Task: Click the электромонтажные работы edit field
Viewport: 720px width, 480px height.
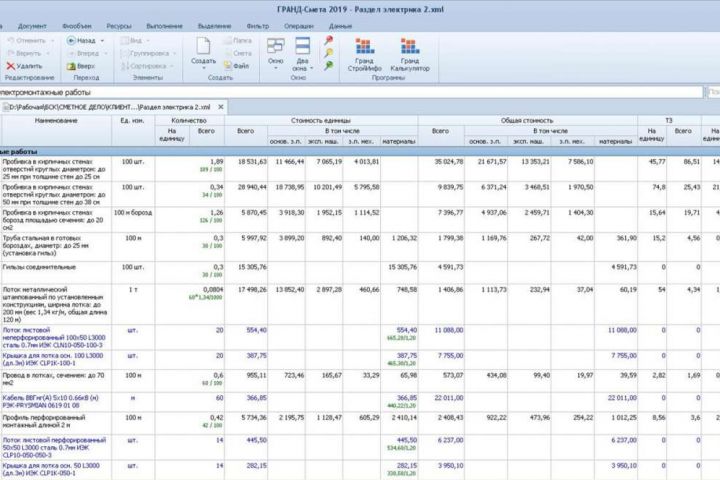Action: point(351,92)
